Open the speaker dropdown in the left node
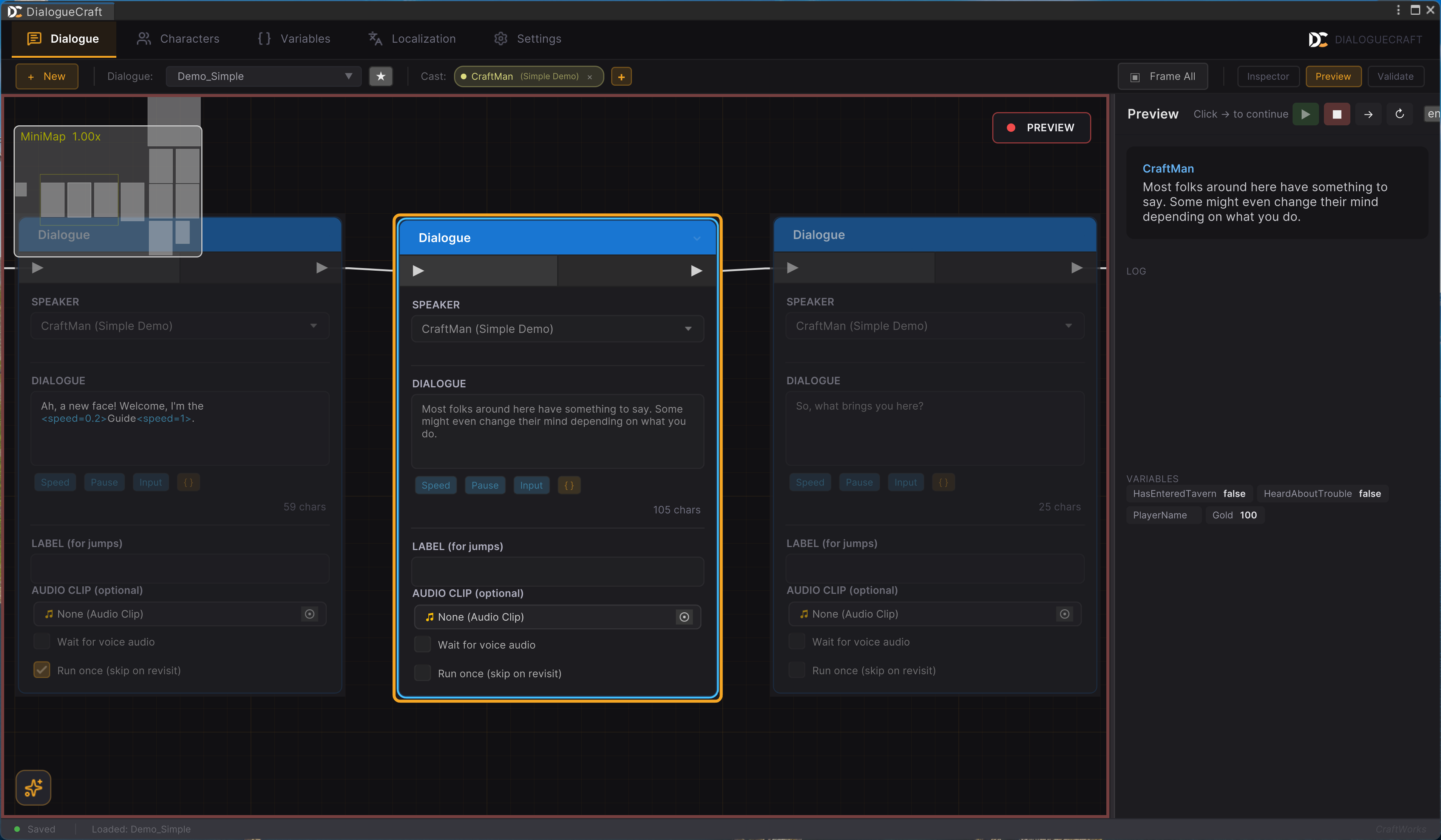Screen dimensions: 1441x840 click(179, 326)
